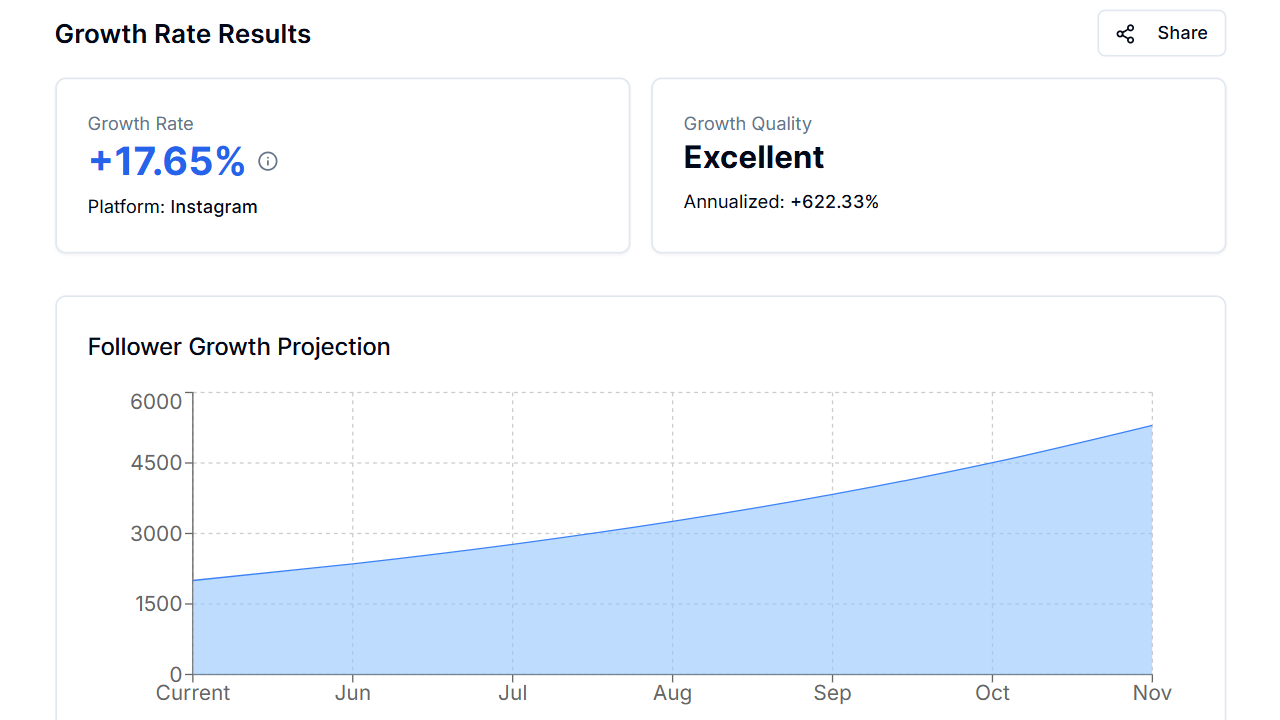Image resolution: width=1280 pixels, height=720 pixels.
Task: Select the Growth Quality card
Action: click(x=938, y=165)
